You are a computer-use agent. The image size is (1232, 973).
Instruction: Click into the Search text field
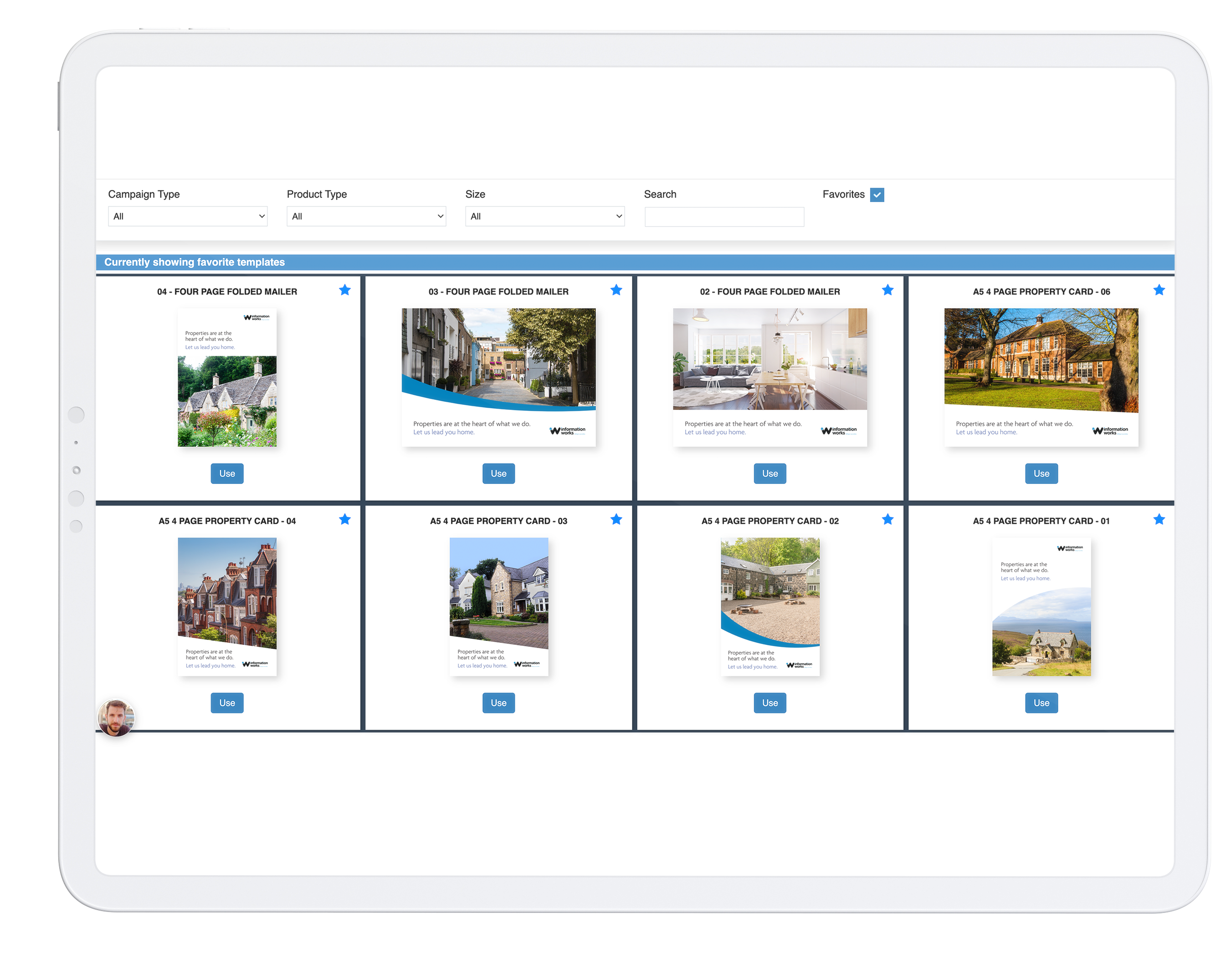(x=724, y=217)
